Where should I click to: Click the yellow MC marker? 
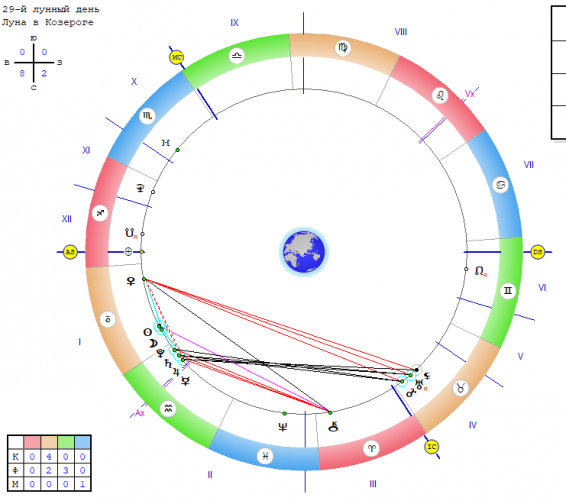click(177, 57)
